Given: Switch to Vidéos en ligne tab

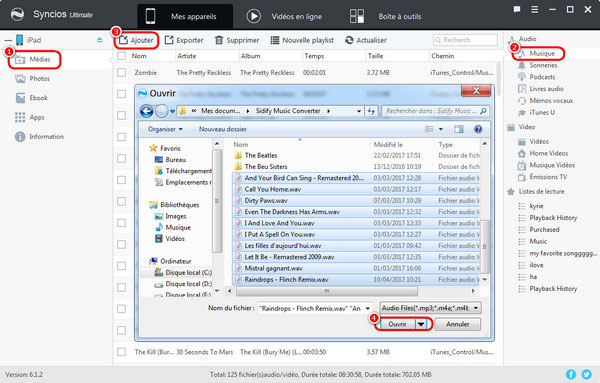Looking at the screenshot, I should (284, 16).
